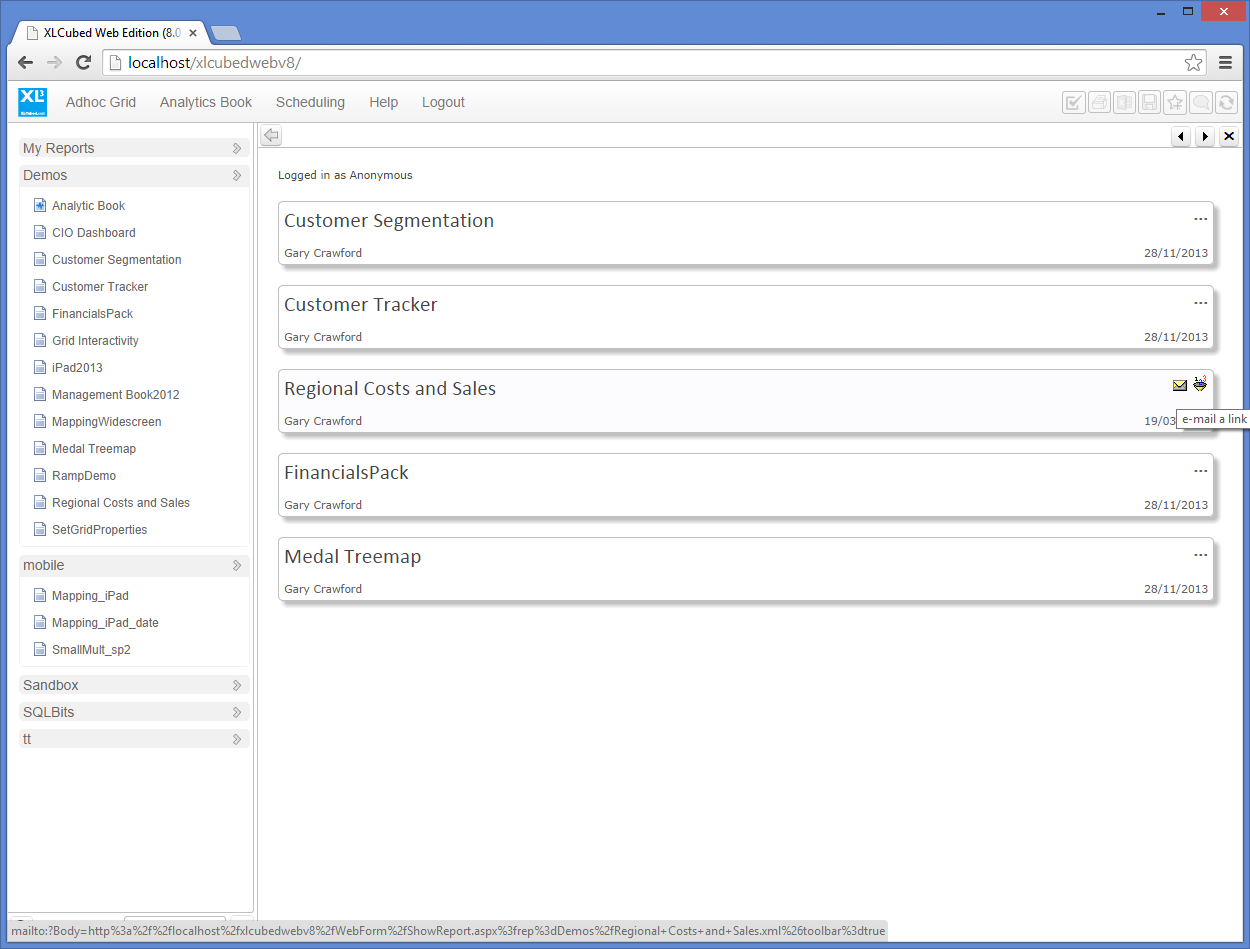
Task: Open the Scheduling menu
Action: pyautogui.click(x=310, y=102)
